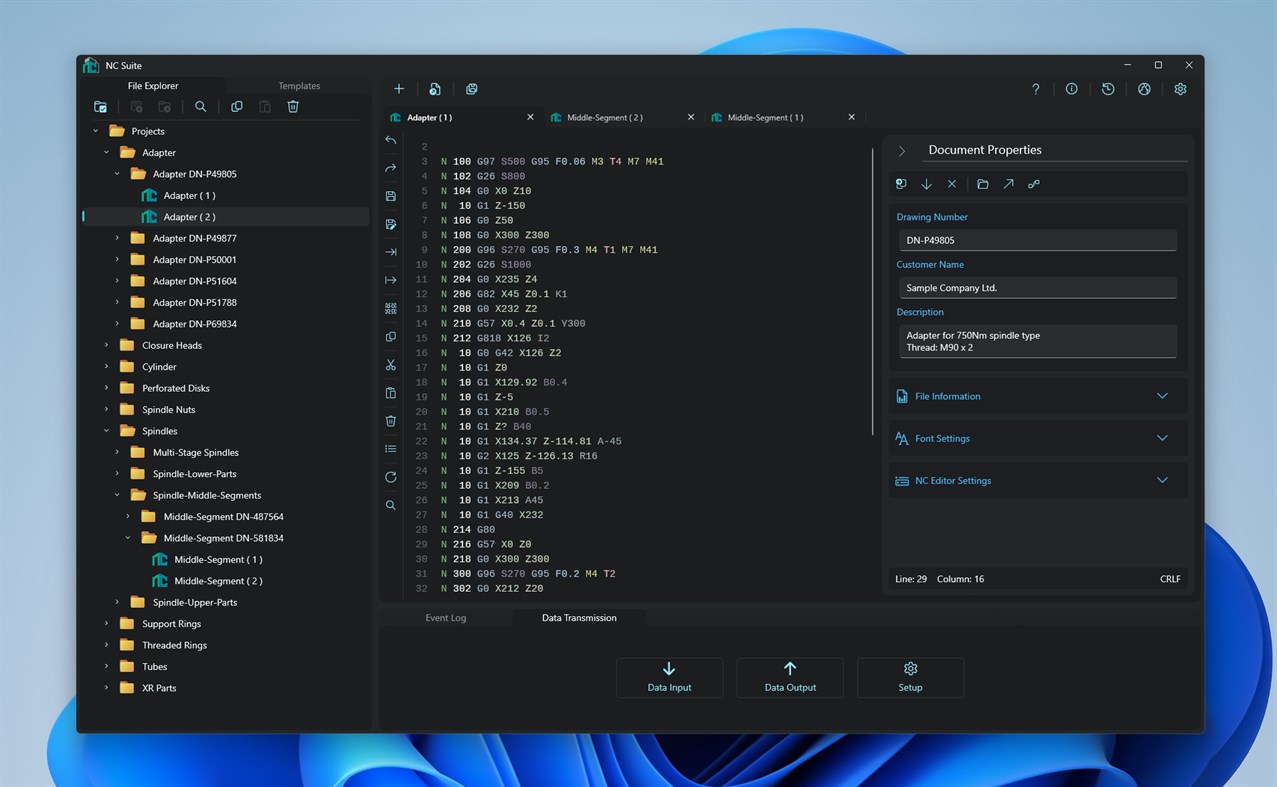Open the Middle-Segment (2) editor tab
The width and height of the screenshot is (1277, 787).
point(604,117)
